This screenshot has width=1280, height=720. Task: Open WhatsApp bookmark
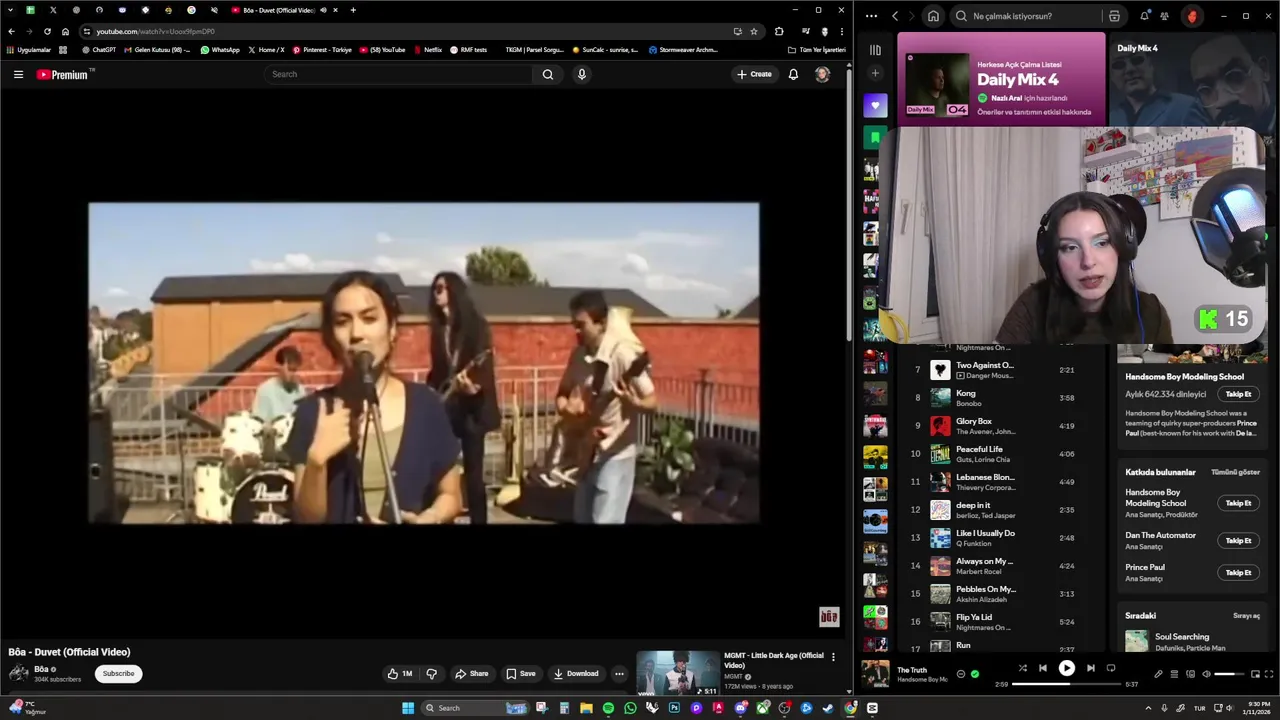point(219,49)
